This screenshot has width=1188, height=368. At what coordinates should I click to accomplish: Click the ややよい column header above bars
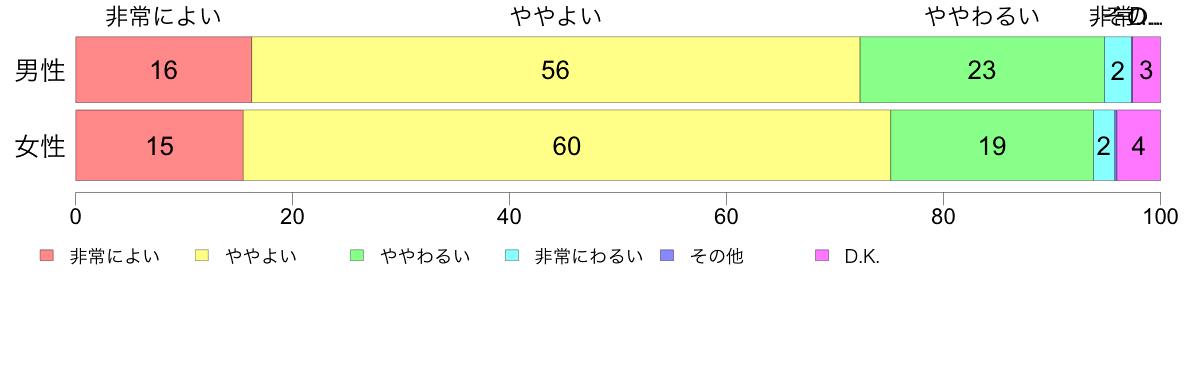(555, 16)
